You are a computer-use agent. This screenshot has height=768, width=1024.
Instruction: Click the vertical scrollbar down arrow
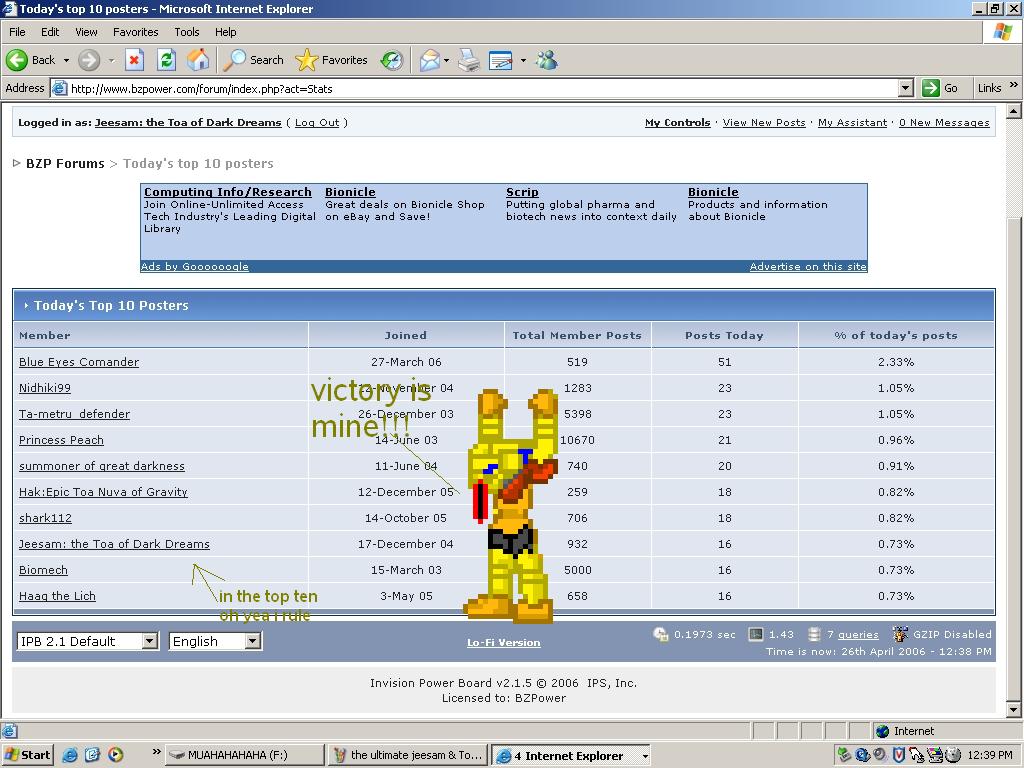coord(1014,709)
